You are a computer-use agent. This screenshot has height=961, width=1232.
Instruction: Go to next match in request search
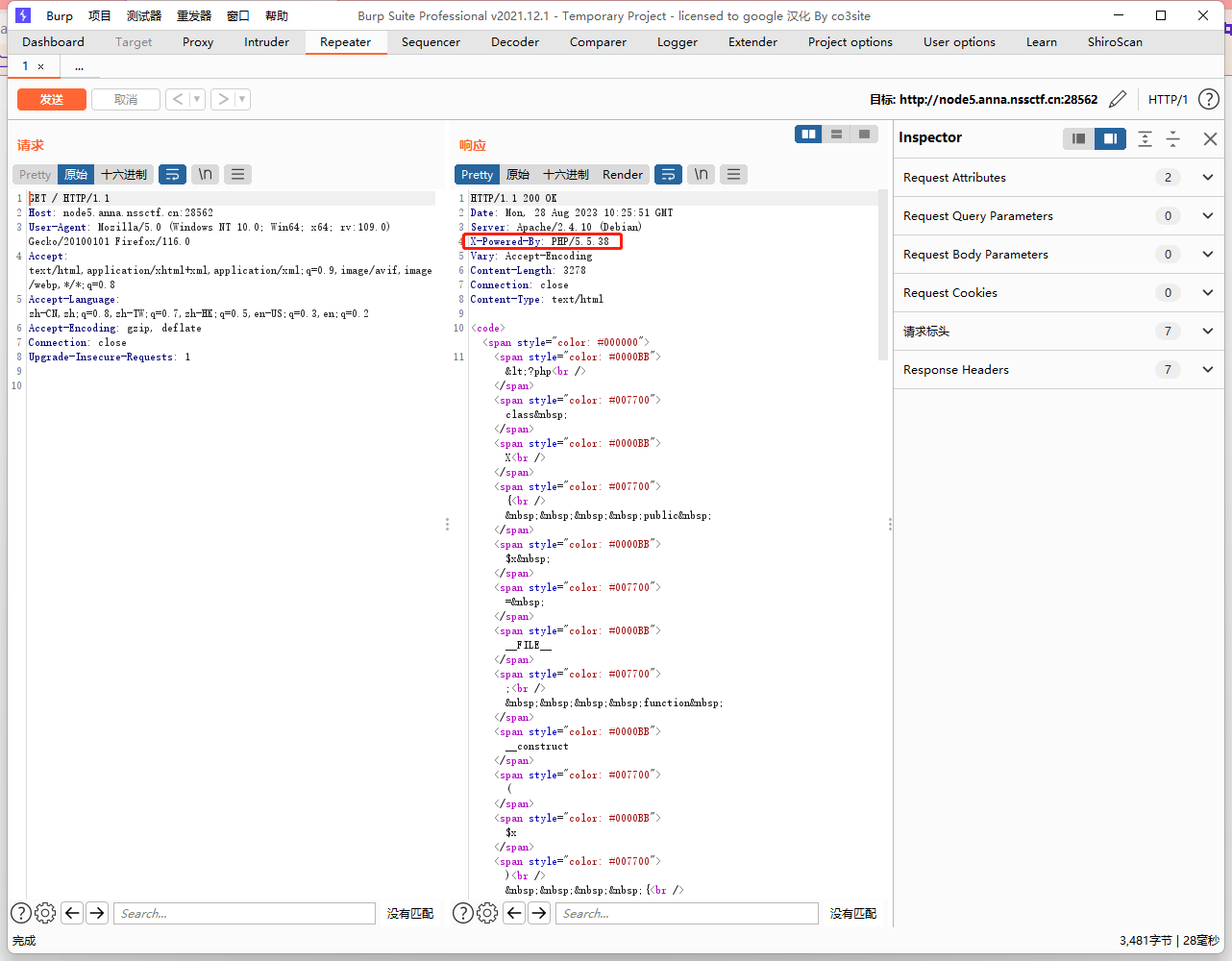coord(97,913)
